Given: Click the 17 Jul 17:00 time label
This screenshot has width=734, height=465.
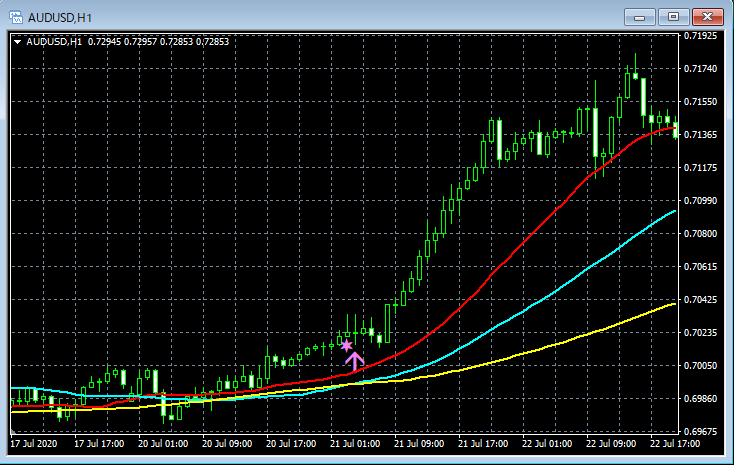Looking at the screenshot, I should (x=99, y=443).
